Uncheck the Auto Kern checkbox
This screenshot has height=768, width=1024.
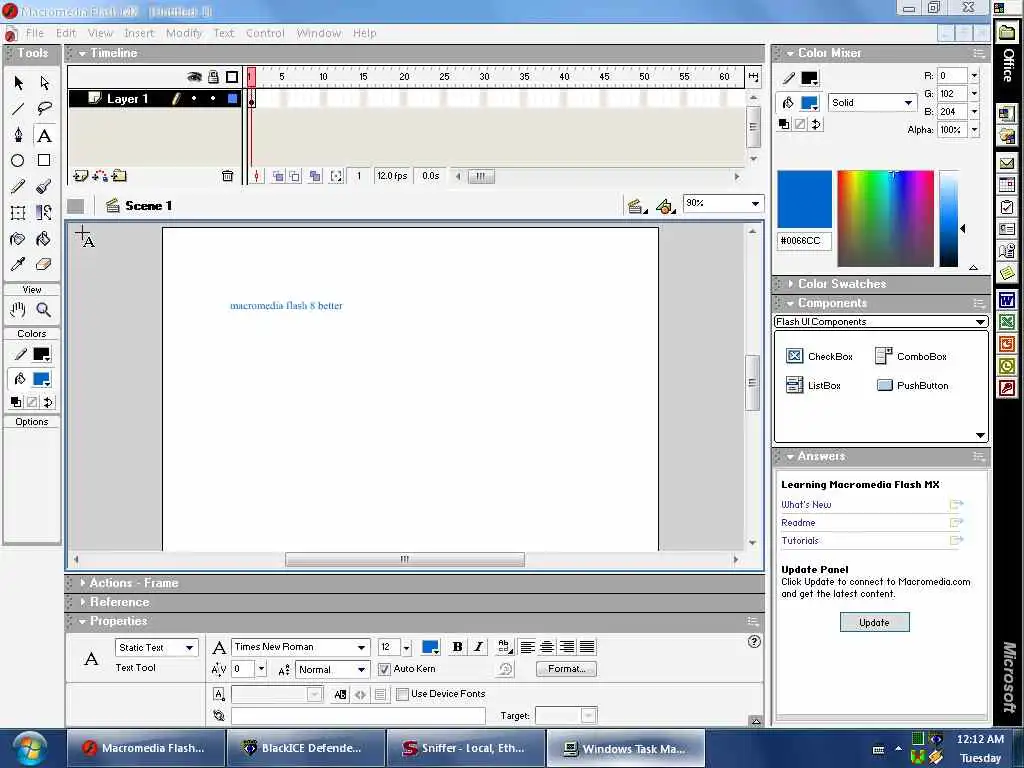click(x=384, y=669)
